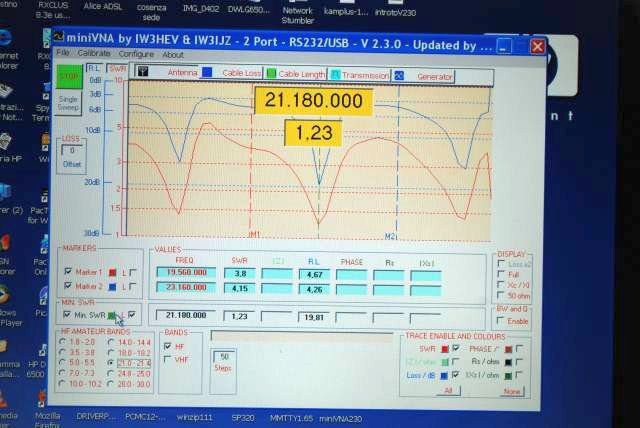The height and width of the screenshot is (428, 640).
Task: Select the SWR scale label
Action: [117, 69]
